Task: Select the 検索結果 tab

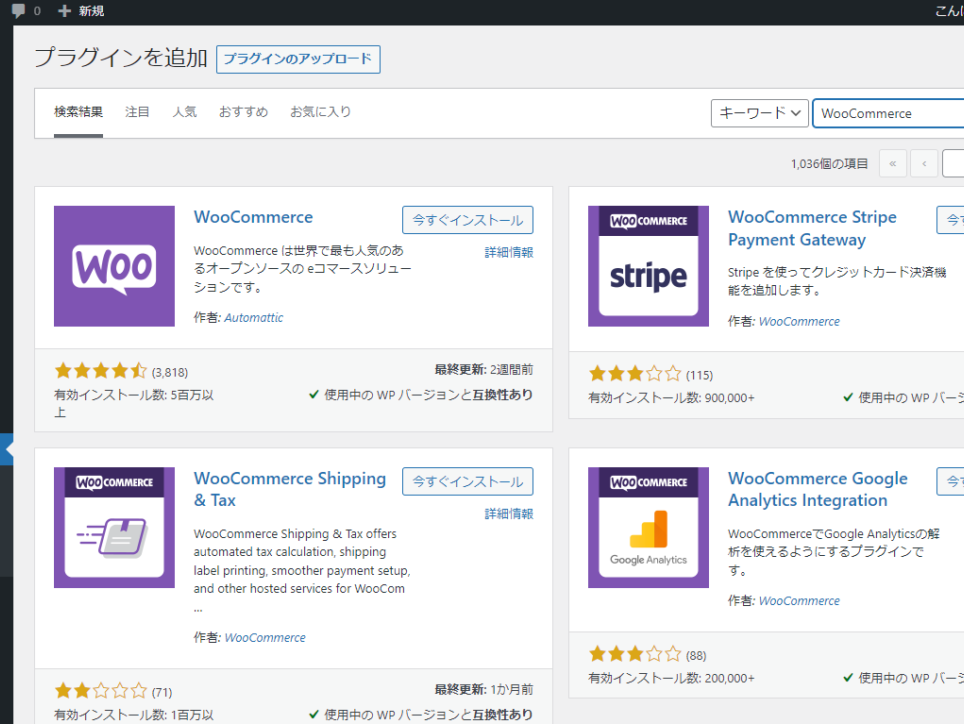Action: [x=78, y=112]
